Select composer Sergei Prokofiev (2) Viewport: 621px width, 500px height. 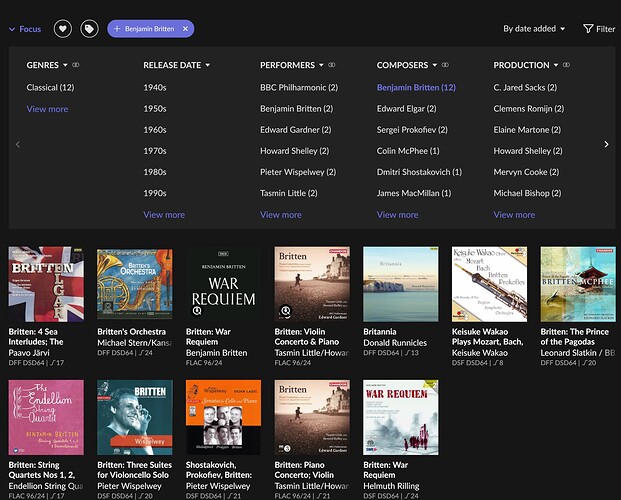(x=412, y=130)
